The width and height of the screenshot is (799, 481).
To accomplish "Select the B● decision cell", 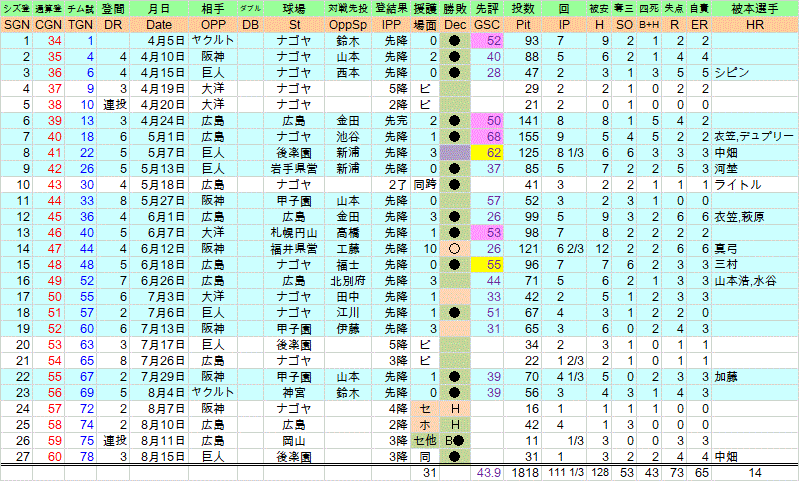I will point(455,441).
